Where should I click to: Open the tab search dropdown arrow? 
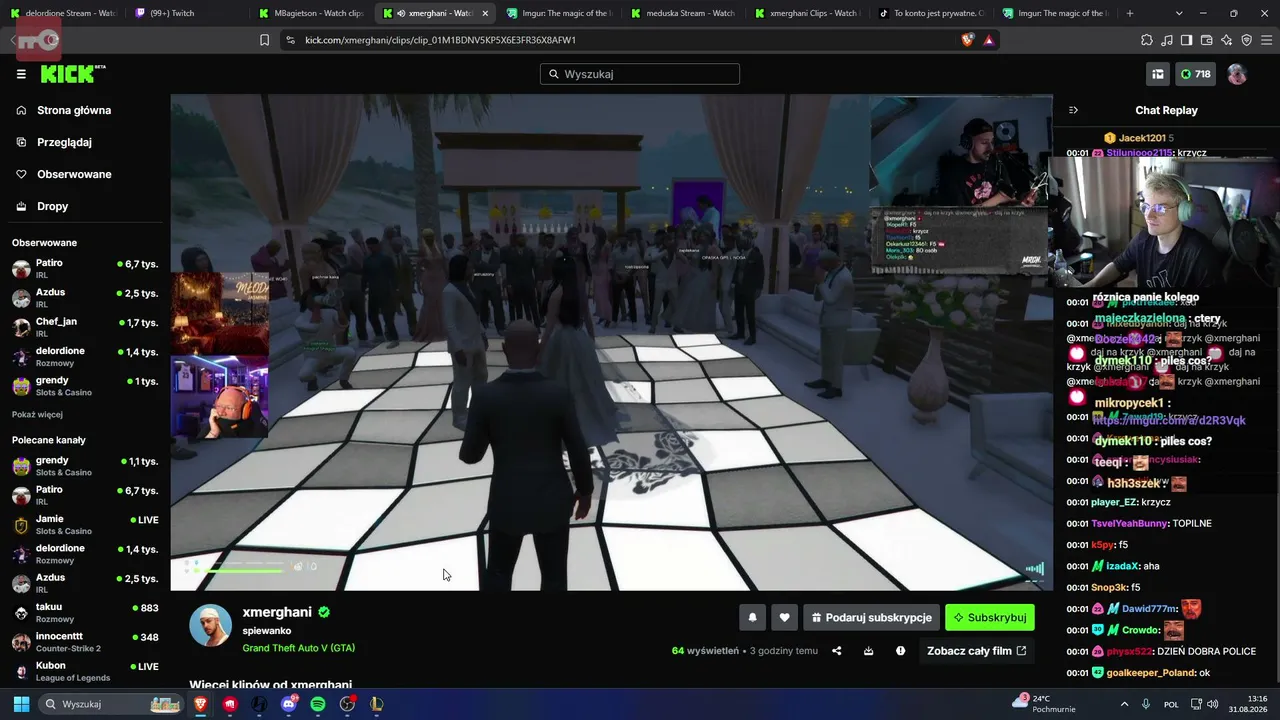(1179, 13)
